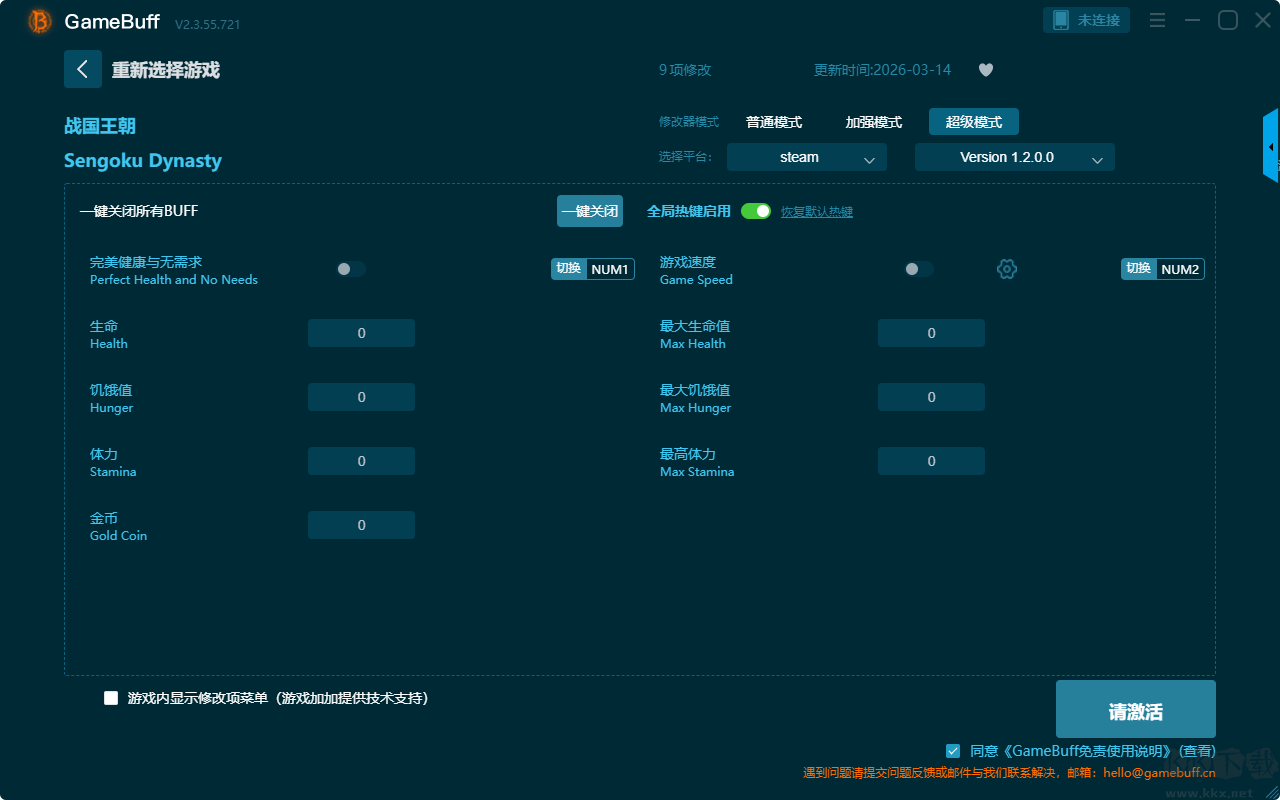Click the 修改器模式 label
Viewport: 1280px width, 800px height.
689,122
